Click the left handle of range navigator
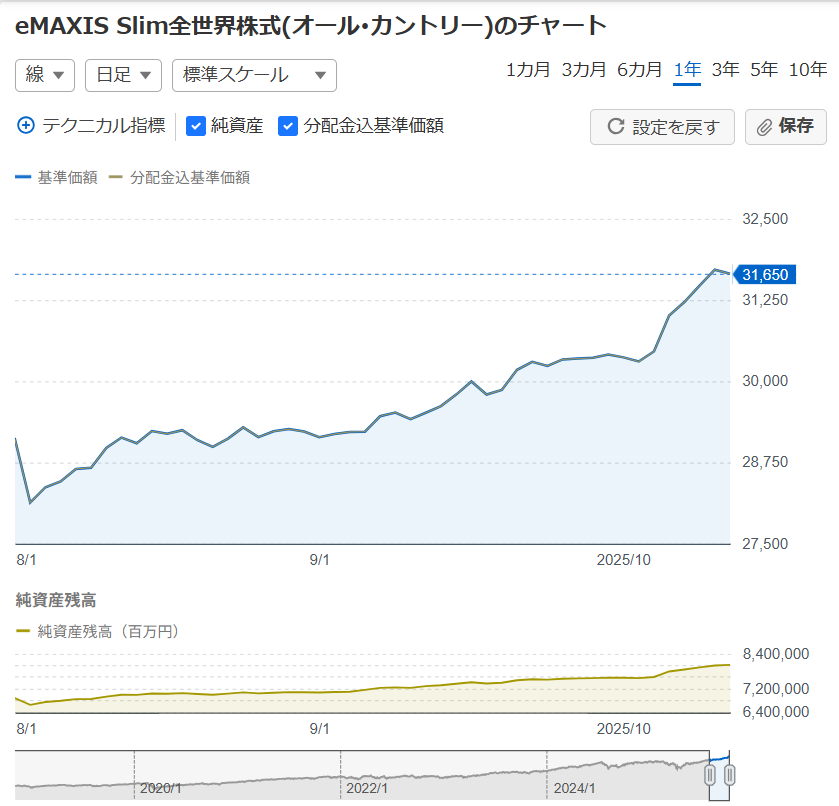Viewport: 839px width, 806px height. pos(711,775)
